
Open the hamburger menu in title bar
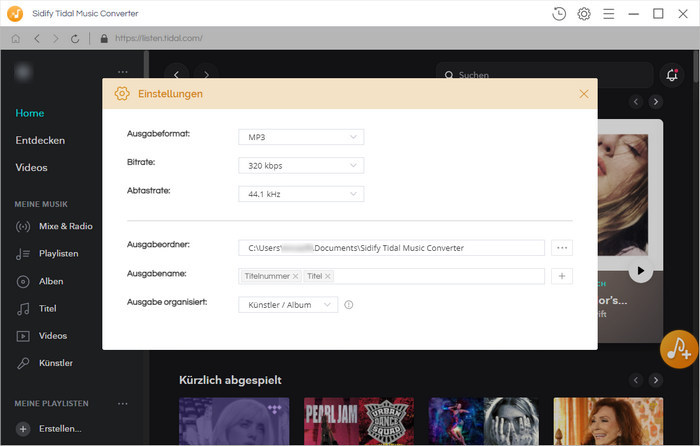coord(608,14)
